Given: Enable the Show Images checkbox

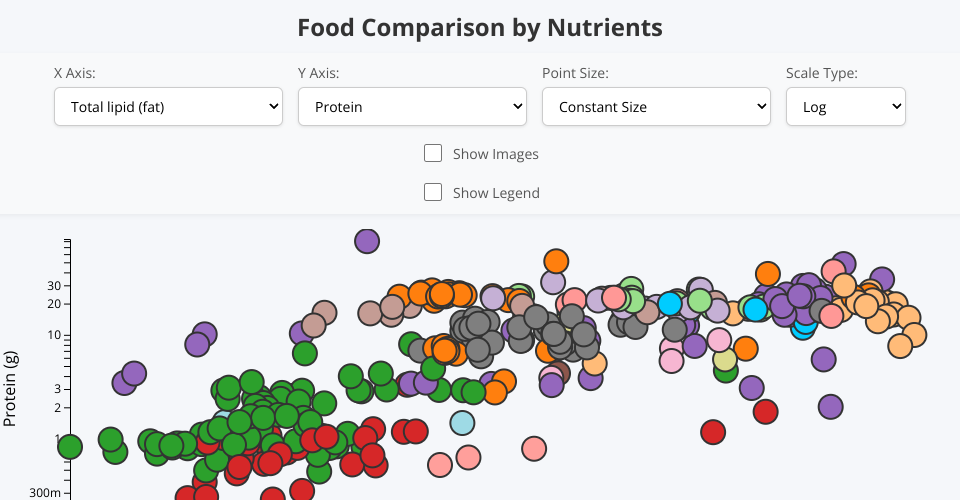Looking at the screenshot, I should (433, 153).
